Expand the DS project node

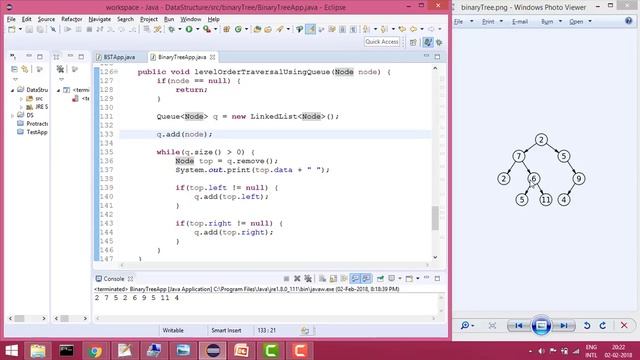[x=12, y=116]
